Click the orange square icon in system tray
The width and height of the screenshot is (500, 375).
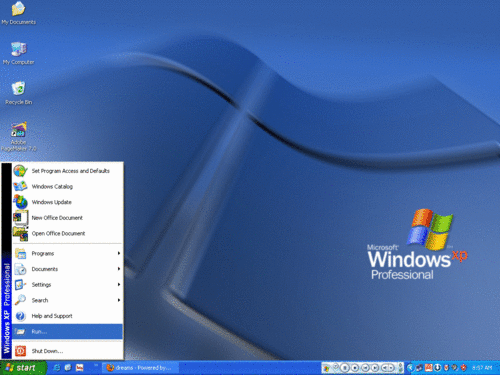point(429,368)
